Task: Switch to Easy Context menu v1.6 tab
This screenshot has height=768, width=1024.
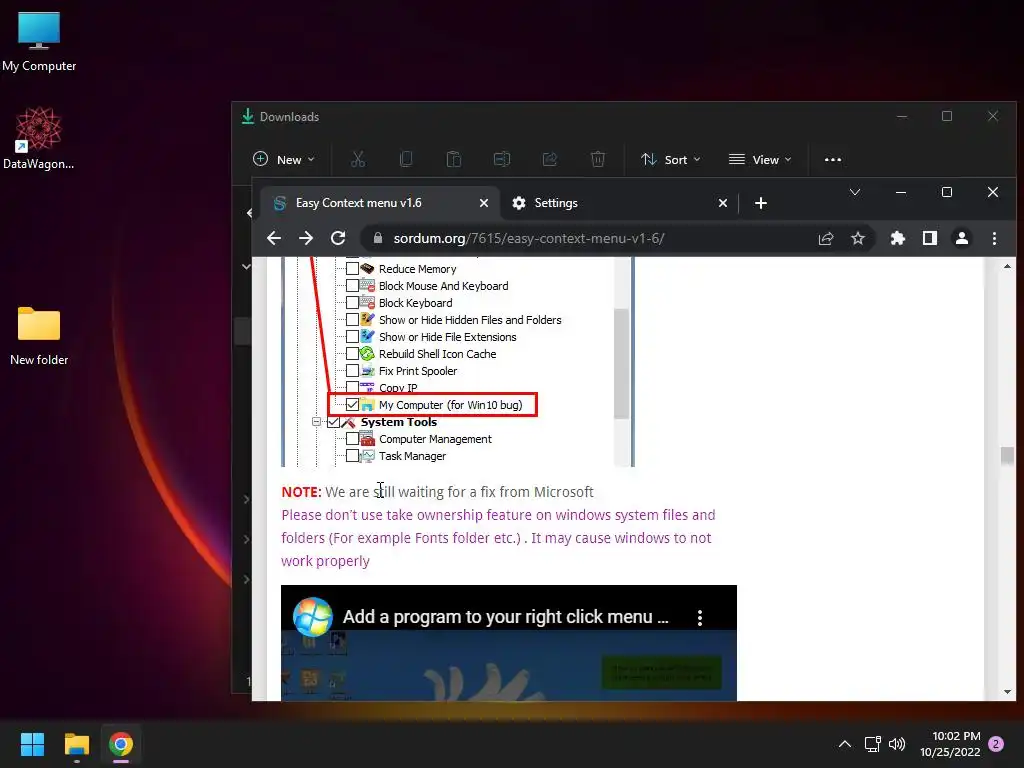Action: click(379, 203)
